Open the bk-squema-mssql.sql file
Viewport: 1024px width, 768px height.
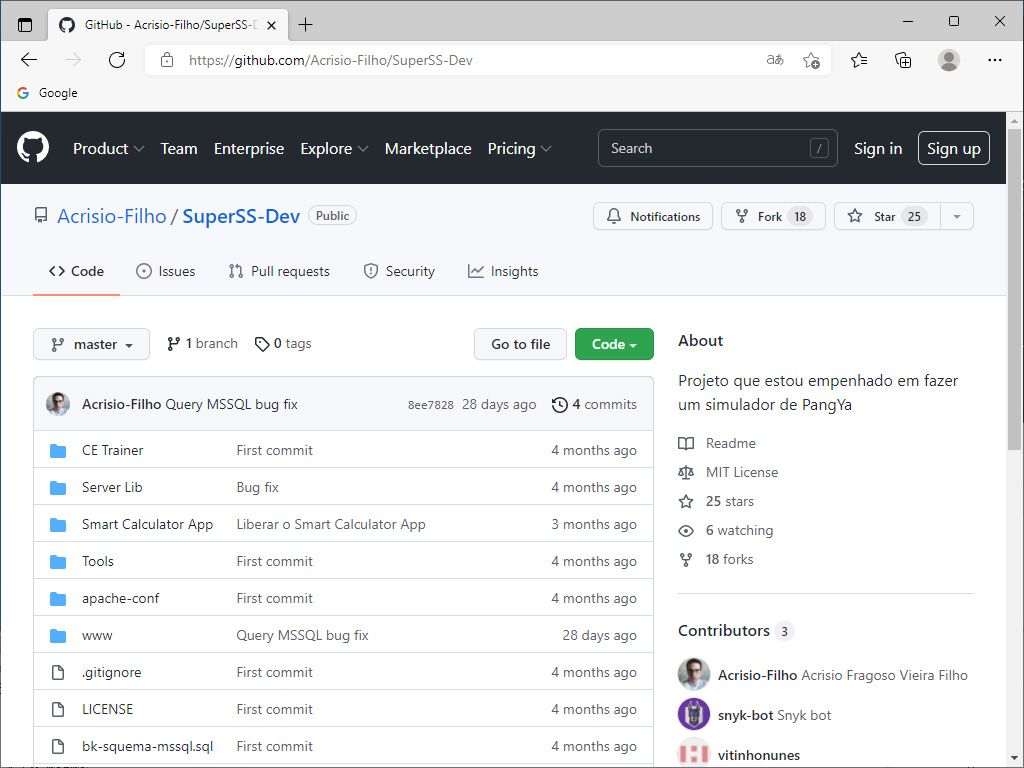coord(148,746)
